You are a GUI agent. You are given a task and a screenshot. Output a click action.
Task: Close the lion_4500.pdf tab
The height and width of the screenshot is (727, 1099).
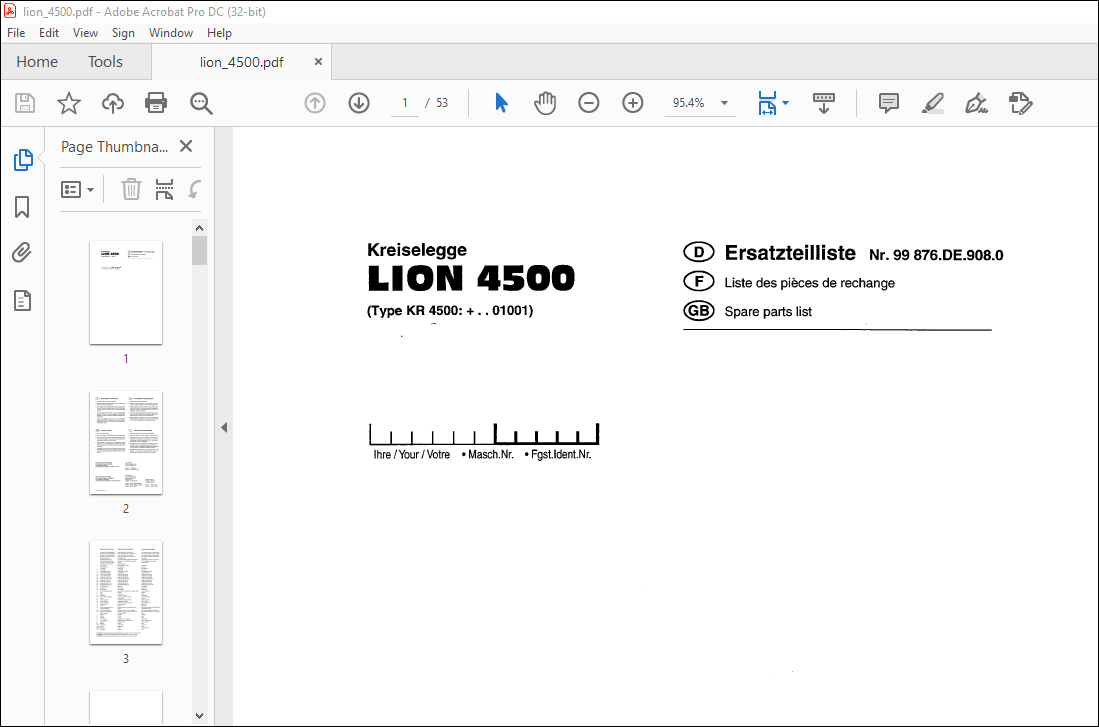point(318,62)
